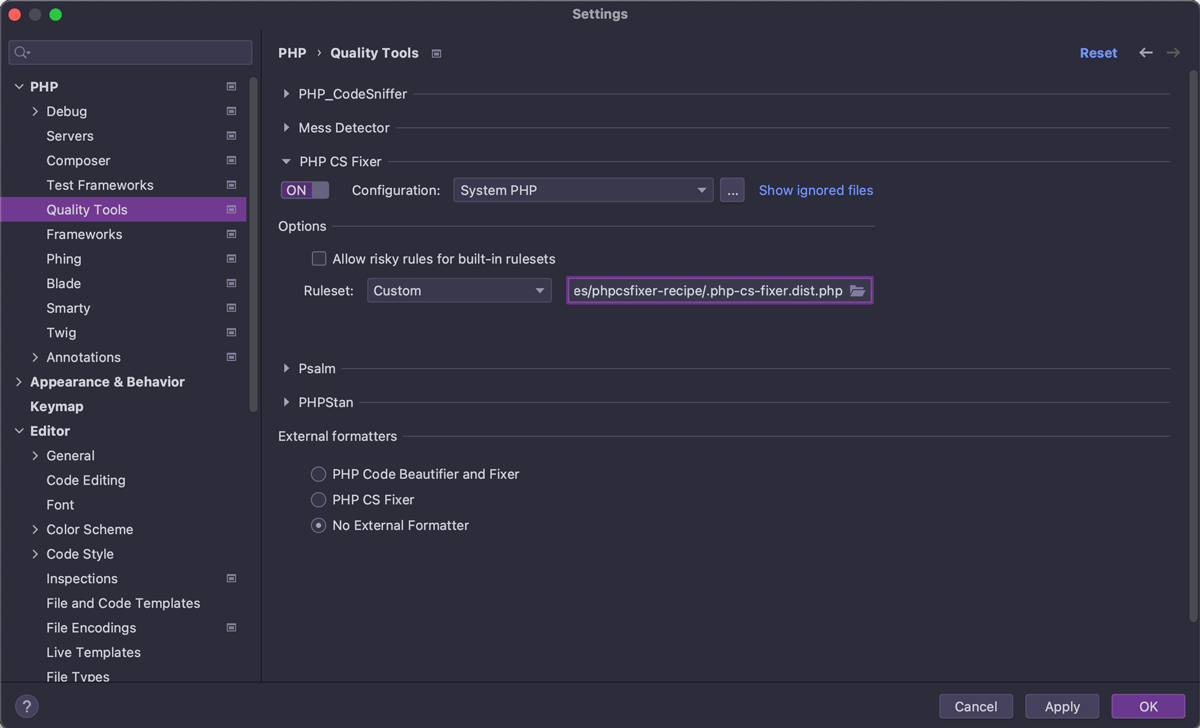Click the forward navigation arrow
This screenshot has height=728, width=1200.
[x=1172, y=52]
